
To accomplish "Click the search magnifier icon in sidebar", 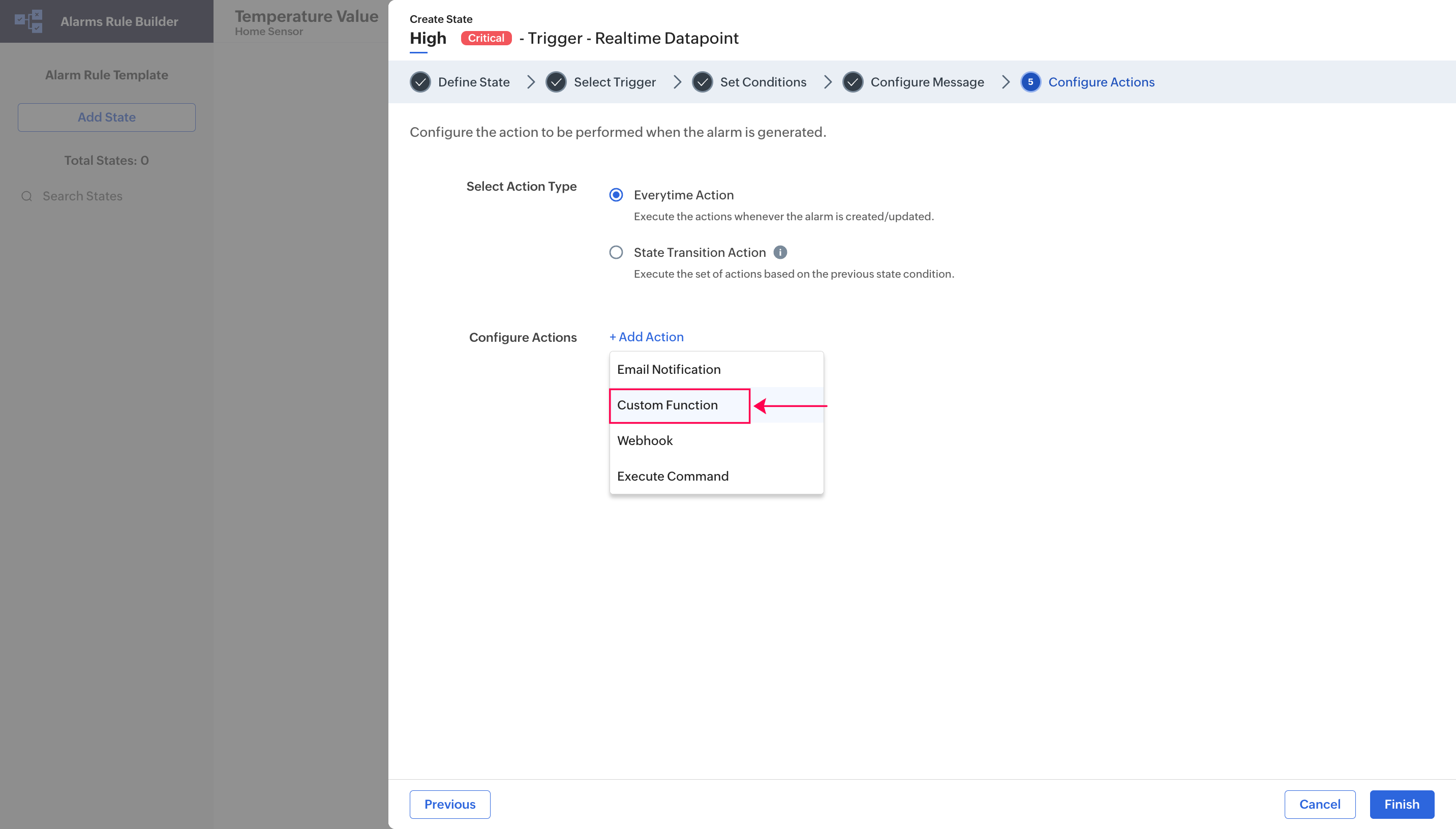I will click(27, 196).
